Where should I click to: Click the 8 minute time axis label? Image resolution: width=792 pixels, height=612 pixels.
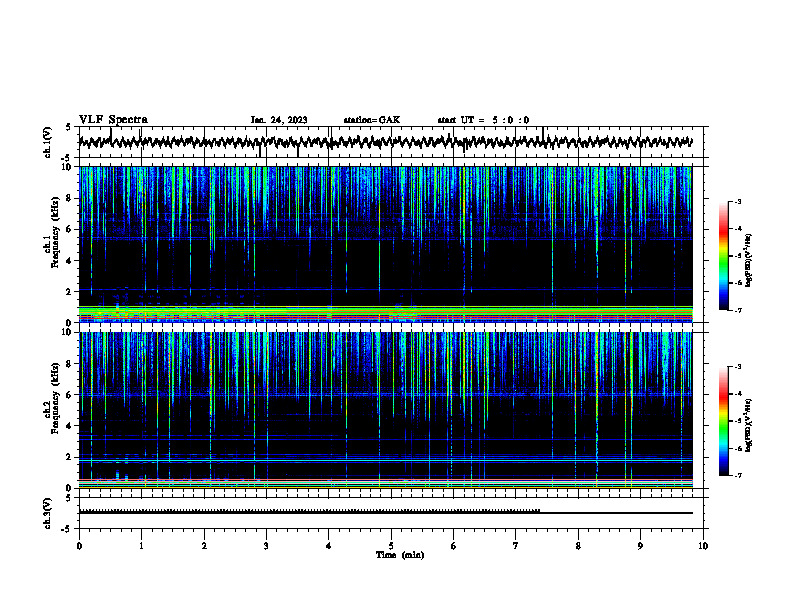pyautogui.click(x=578, y=546)
